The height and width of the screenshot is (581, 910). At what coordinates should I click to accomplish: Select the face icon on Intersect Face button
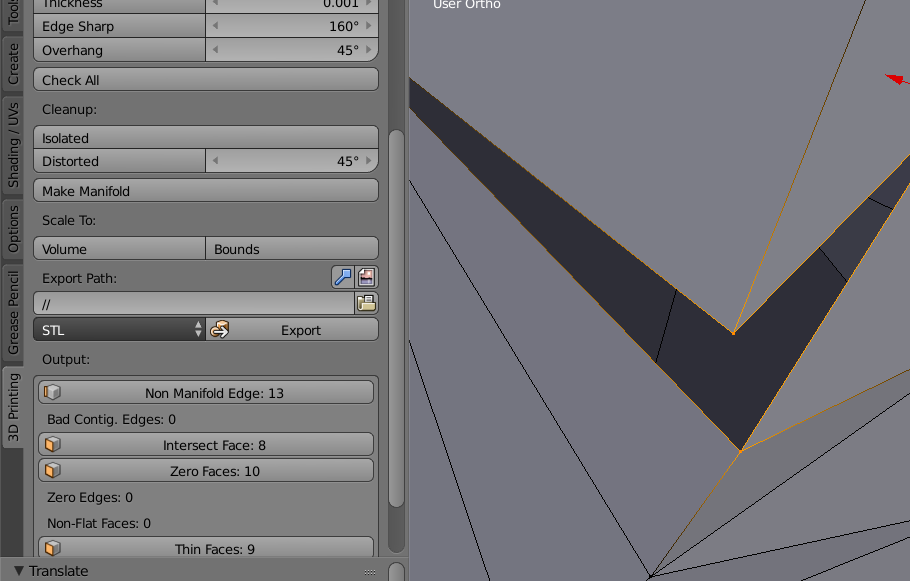53,444
